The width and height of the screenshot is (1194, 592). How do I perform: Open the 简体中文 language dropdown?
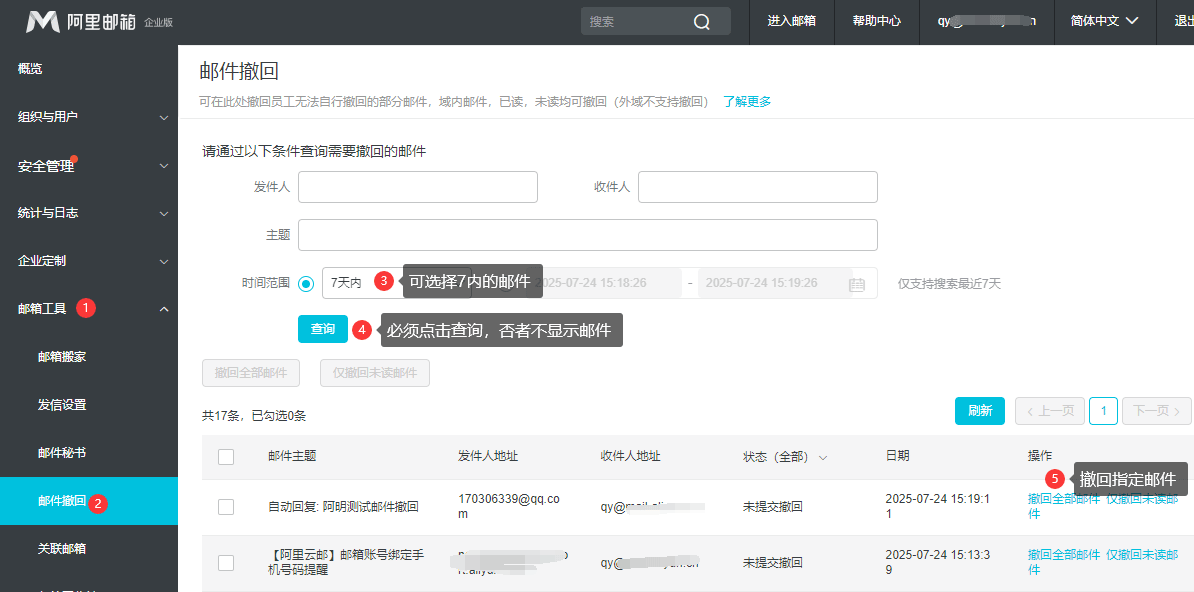[1104, 20]
